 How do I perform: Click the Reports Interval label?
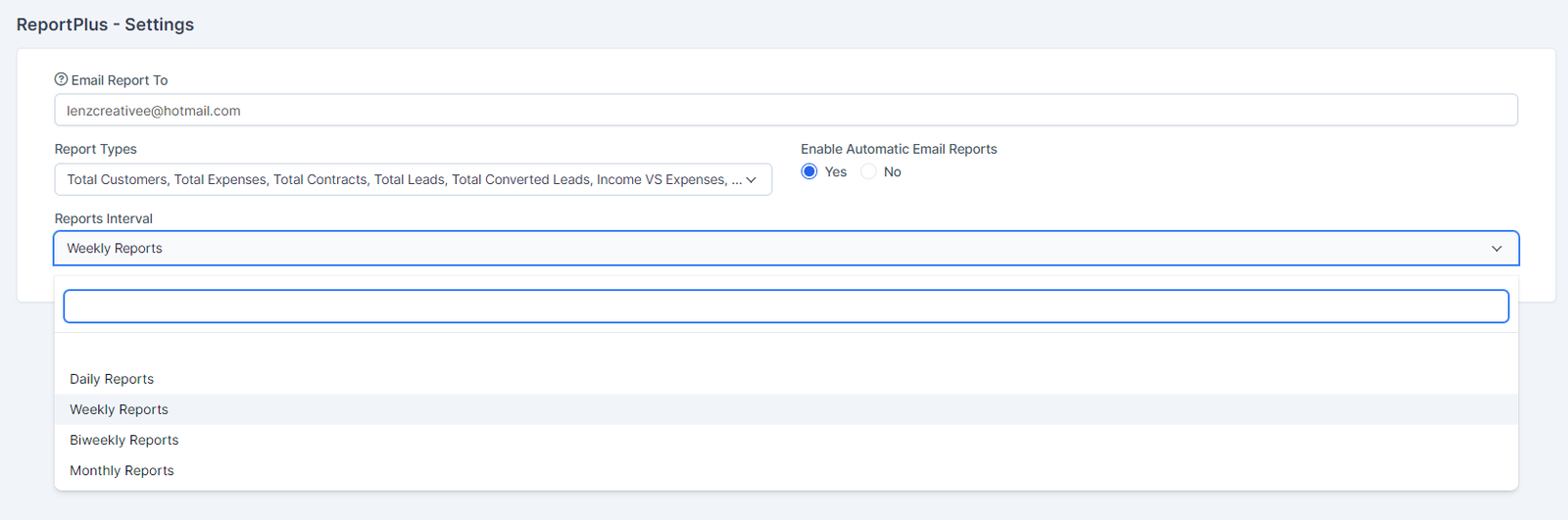pyautogui.click(x=104, y=218)
